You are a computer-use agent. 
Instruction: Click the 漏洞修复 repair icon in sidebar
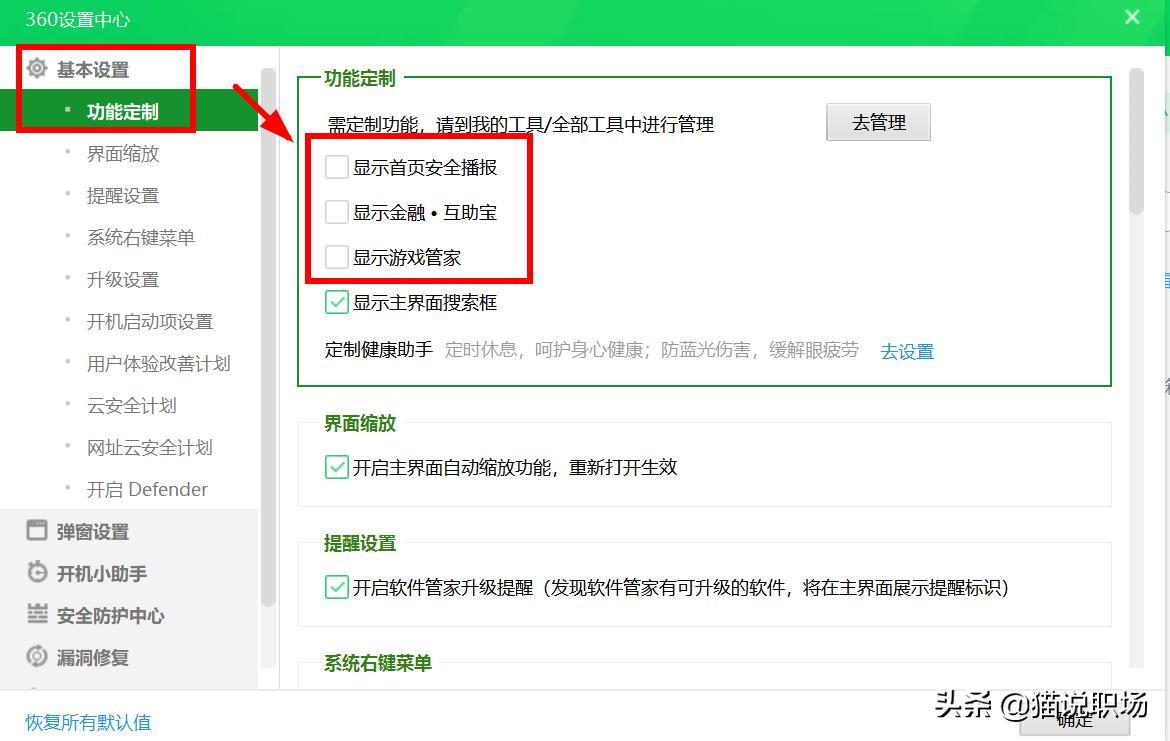click(x=35, y=657)
